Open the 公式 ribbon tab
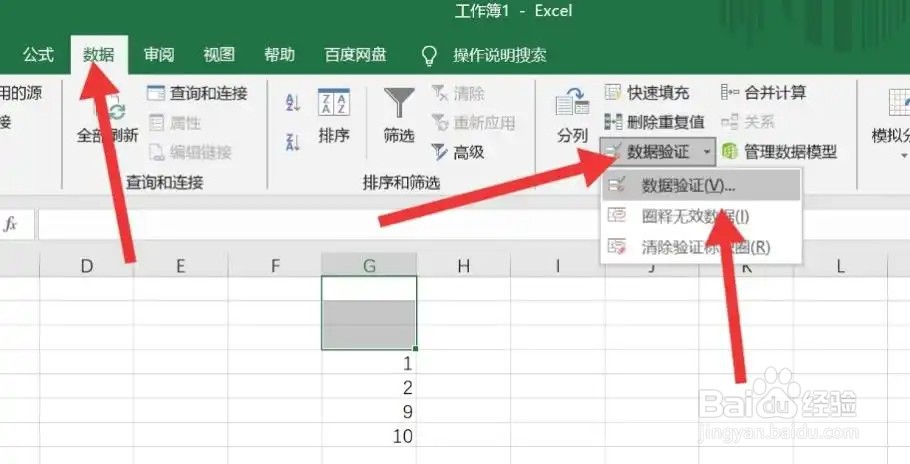Image resolution: width=910 pixels, height=464 pixels. point(38,55)
